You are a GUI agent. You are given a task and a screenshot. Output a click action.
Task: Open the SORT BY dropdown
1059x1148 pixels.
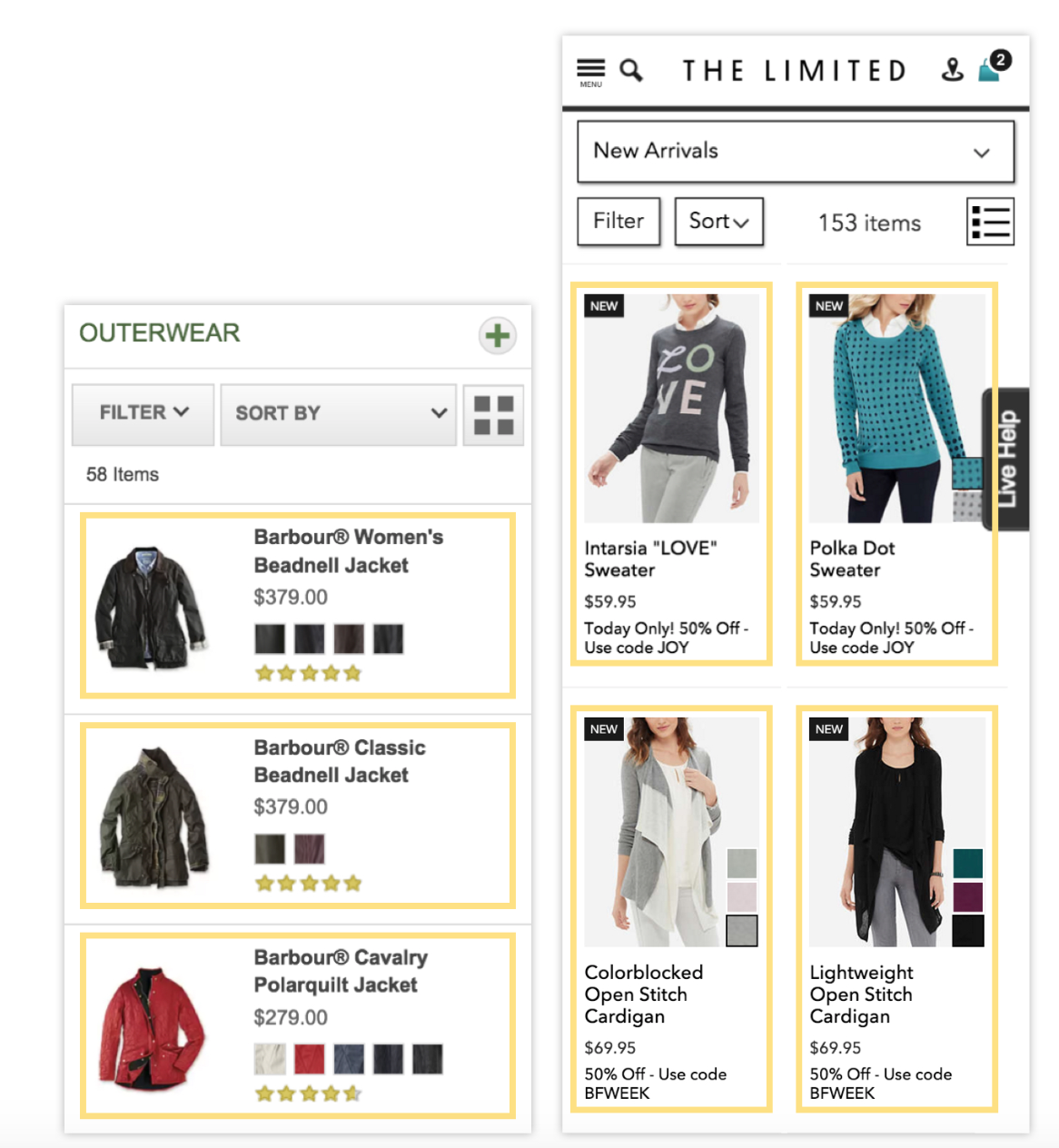click(x=338, y=414)
